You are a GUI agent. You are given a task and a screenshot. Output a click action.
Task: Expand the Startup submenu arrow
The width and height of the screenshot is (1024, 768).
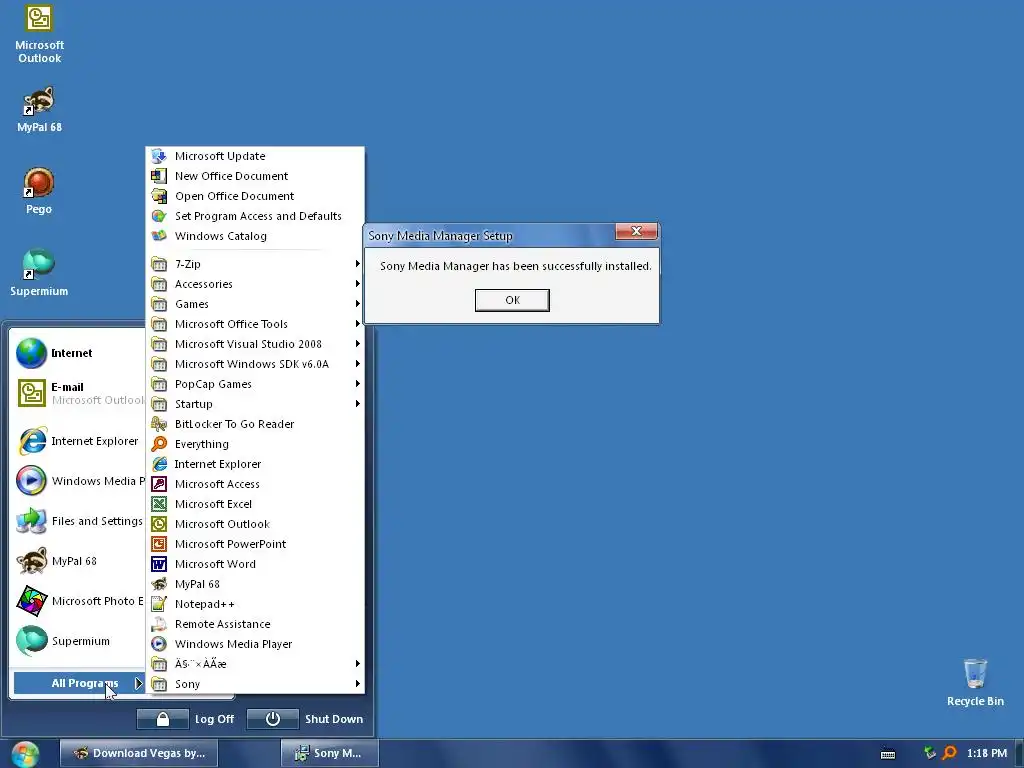357,404
